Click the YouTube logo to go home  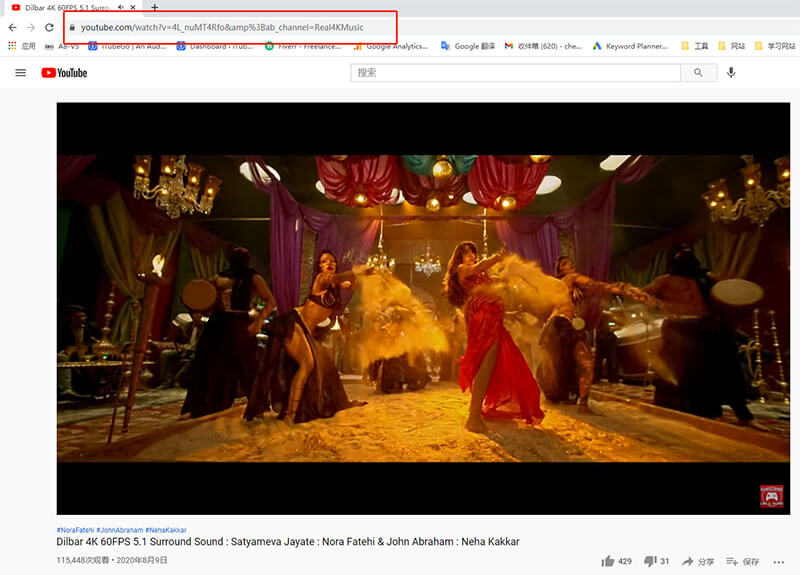[64, 73]
